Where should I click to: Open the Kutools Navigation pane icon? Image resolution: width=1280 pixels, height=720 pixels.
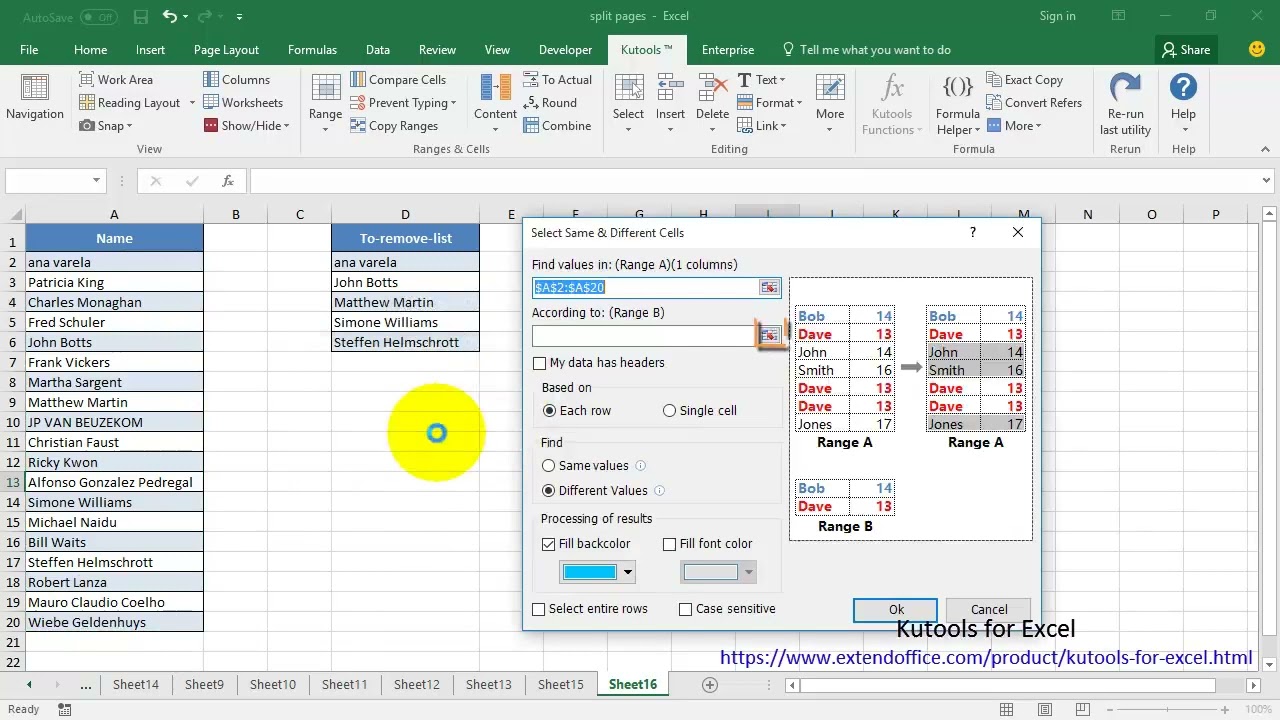pyautogui.click(x=35, y=90)
